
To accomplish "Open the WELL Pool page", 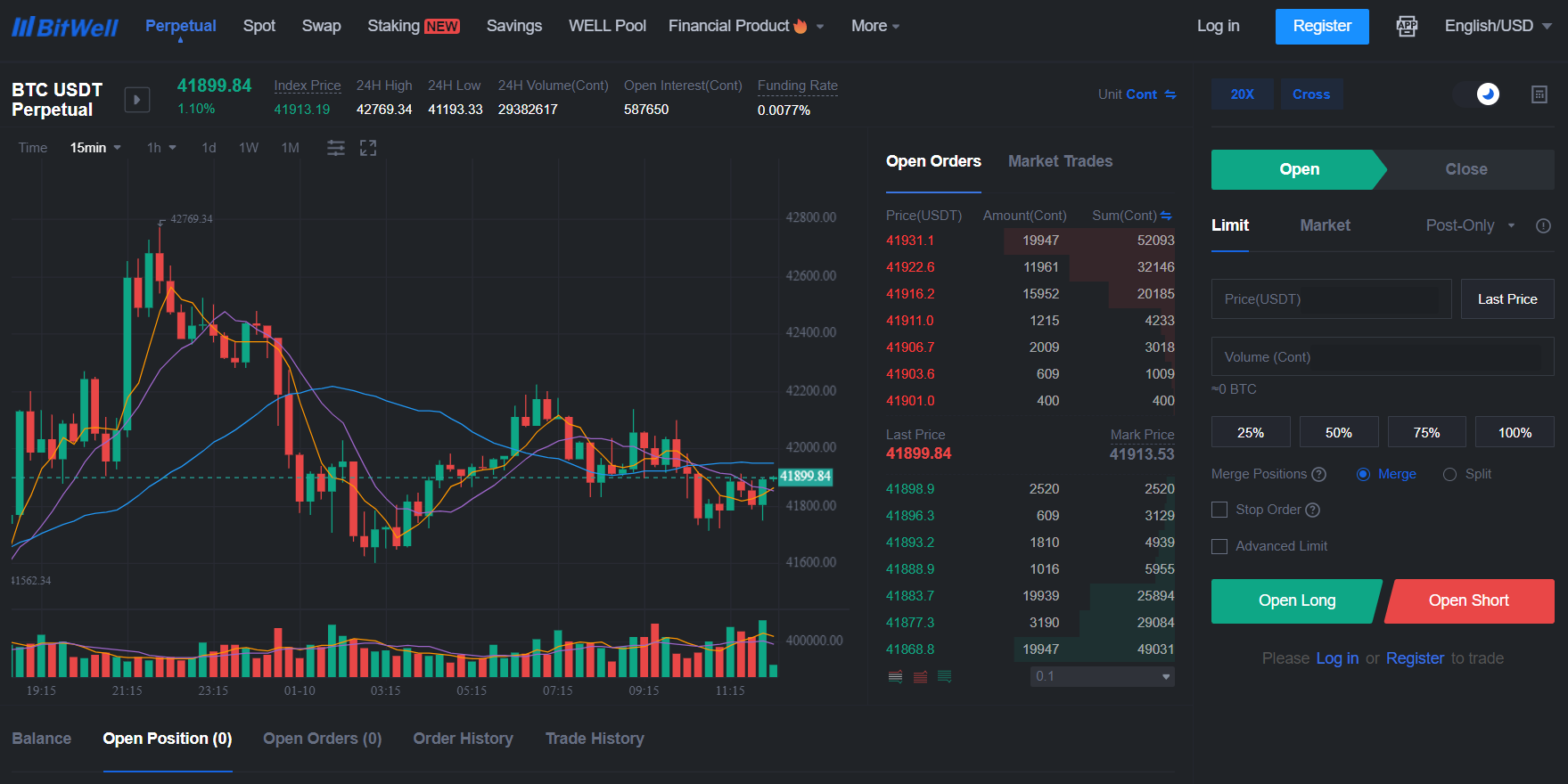I will [608, 26].
